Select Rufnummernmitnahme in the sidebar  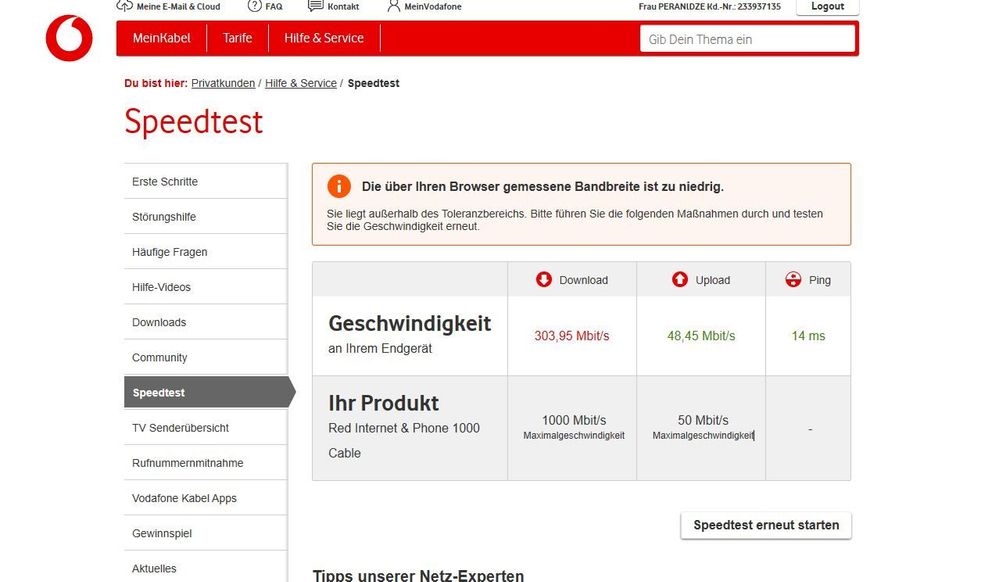coord(205,463)
